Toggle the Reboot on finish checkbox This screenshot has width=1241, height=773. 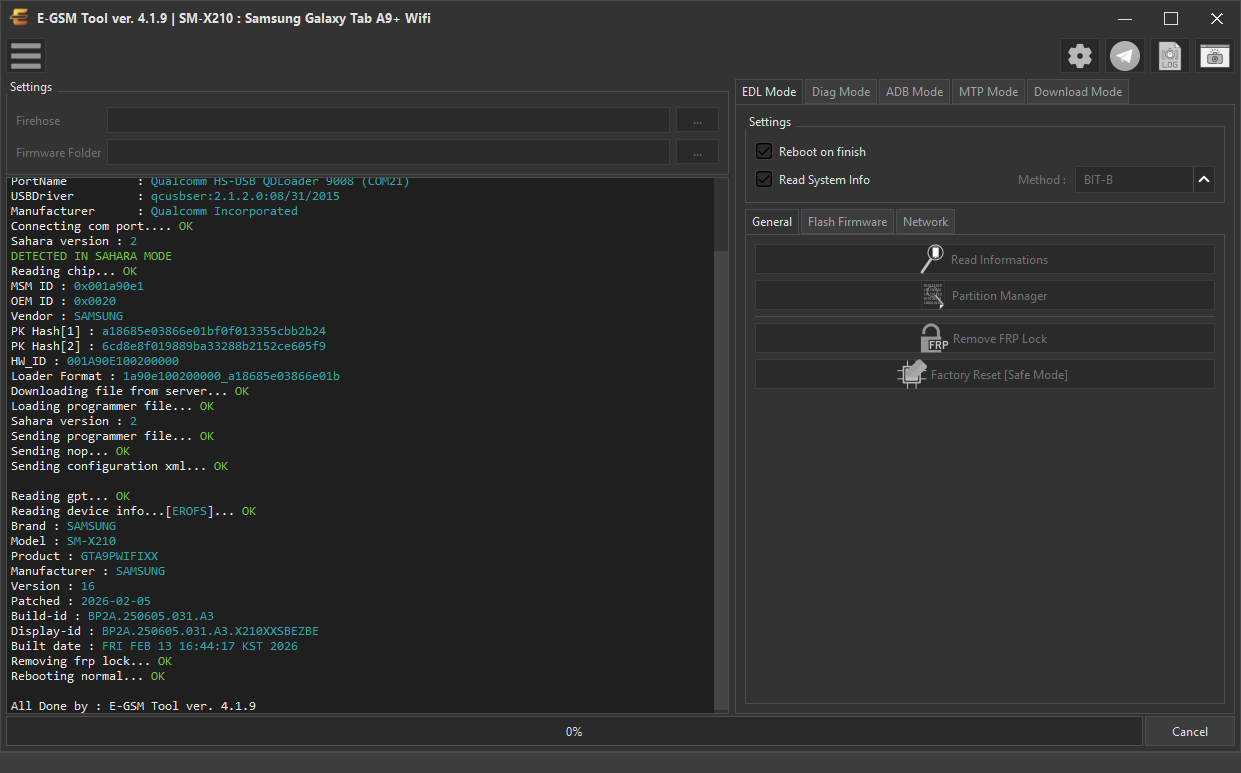point(764,151)
